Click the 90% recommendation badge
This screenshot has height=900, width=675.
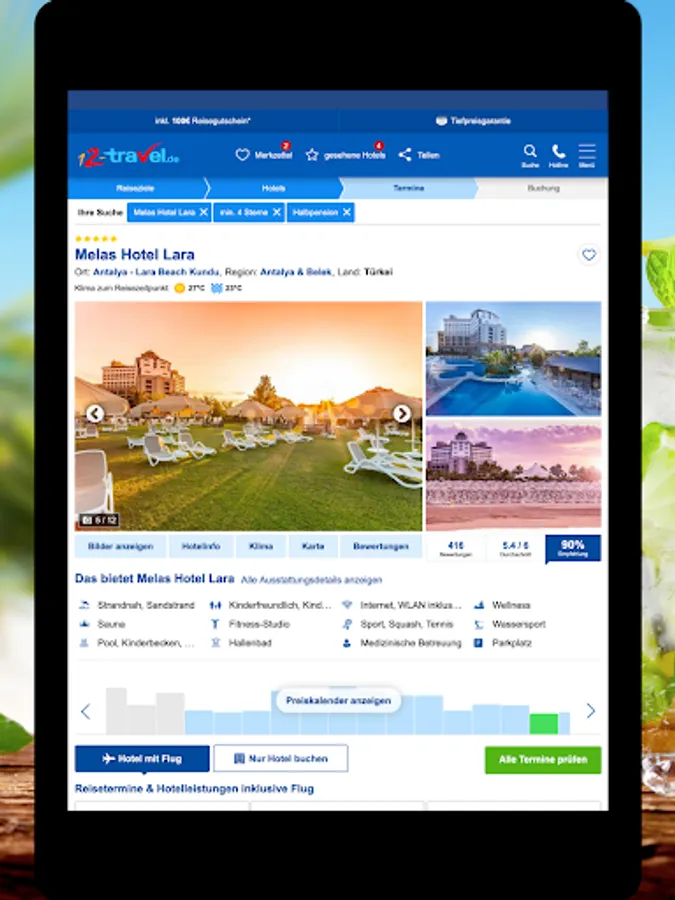click(573, 548)
